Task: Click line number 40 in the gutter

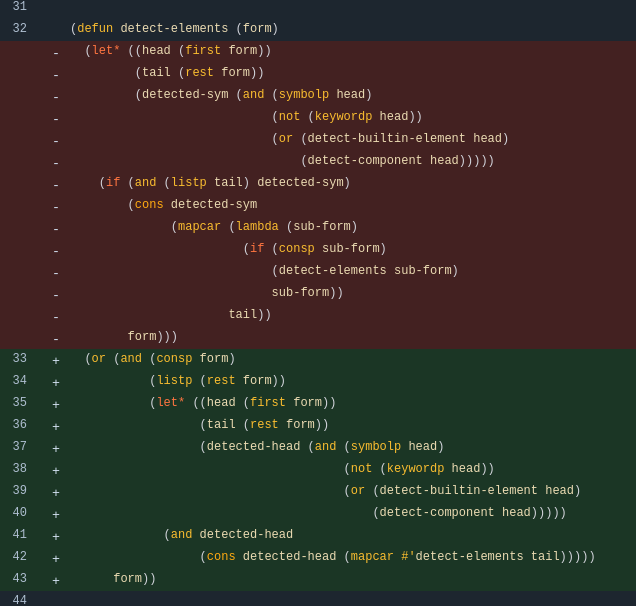Action: click(x=20, y=513)
